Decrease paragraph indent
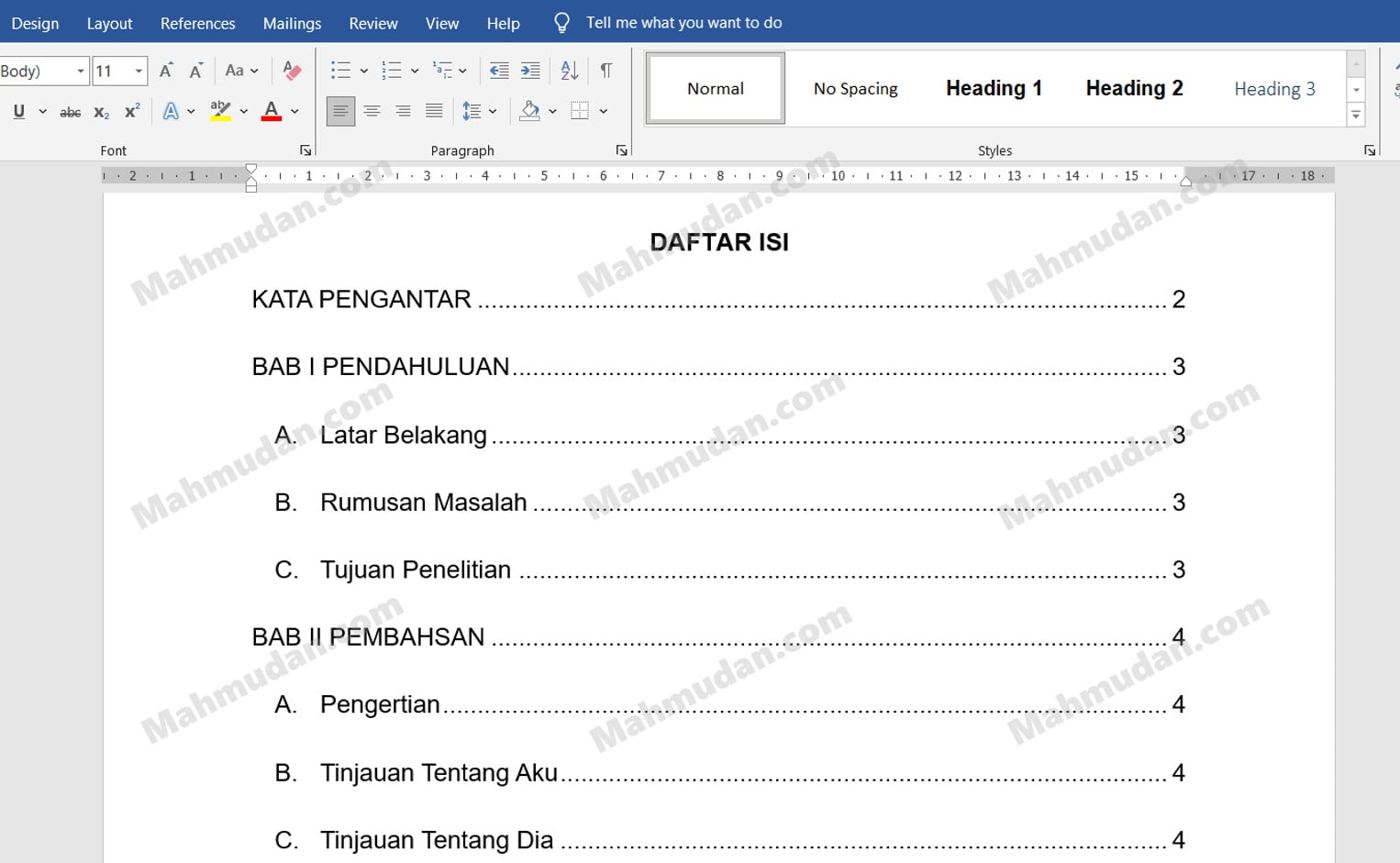Screen dimensions: 1400x863 (x=499, y=71)
